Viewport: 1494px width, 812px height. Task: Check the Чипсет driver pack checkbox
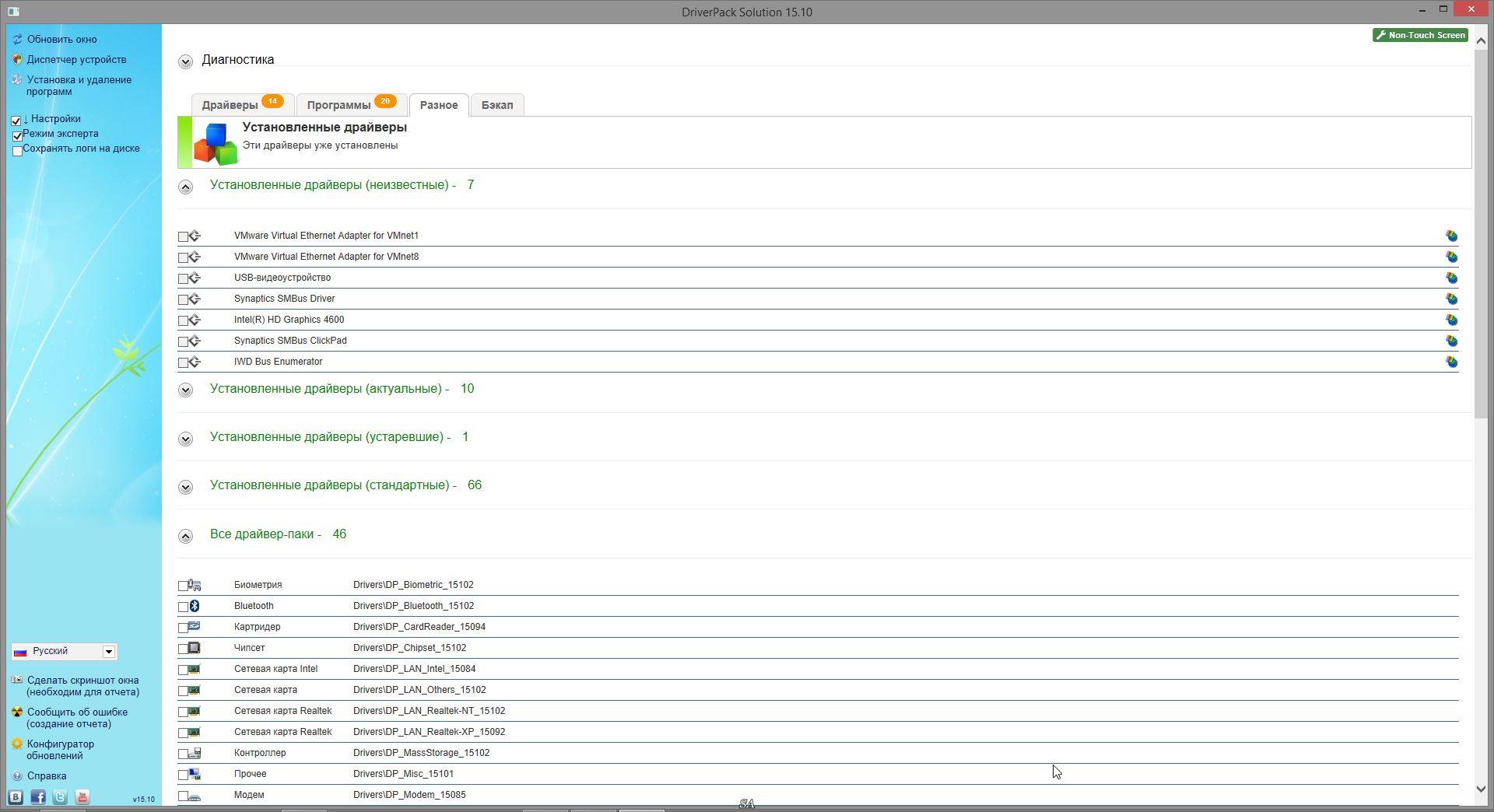click(x=183, y=649)
